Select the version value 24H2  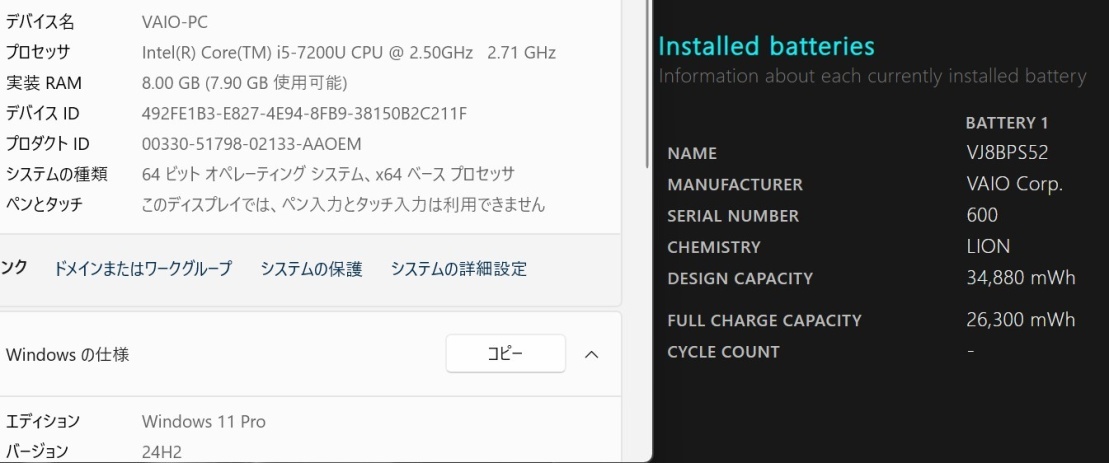[162, 452]
